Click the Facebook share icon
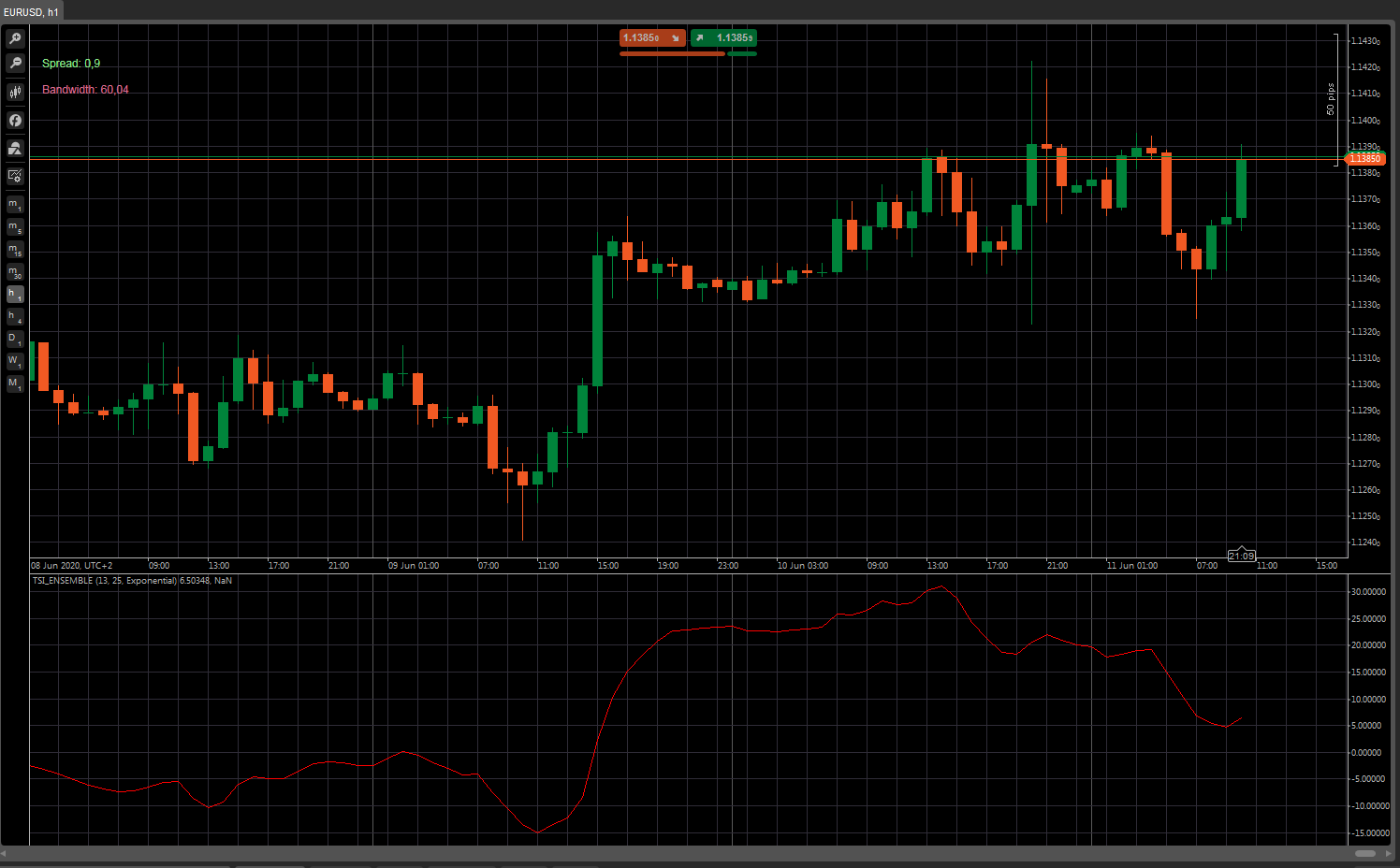 (x=15, y=120)
